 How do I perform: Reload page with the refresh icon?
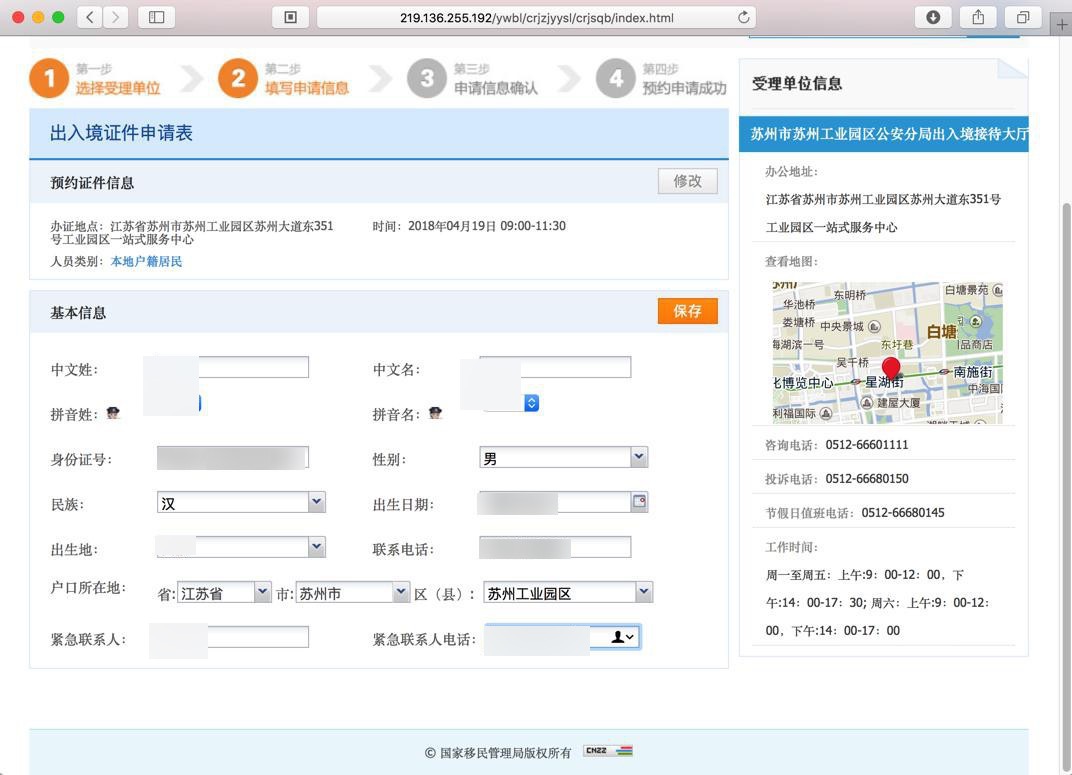pyautogui.click(x=743, y=17)
